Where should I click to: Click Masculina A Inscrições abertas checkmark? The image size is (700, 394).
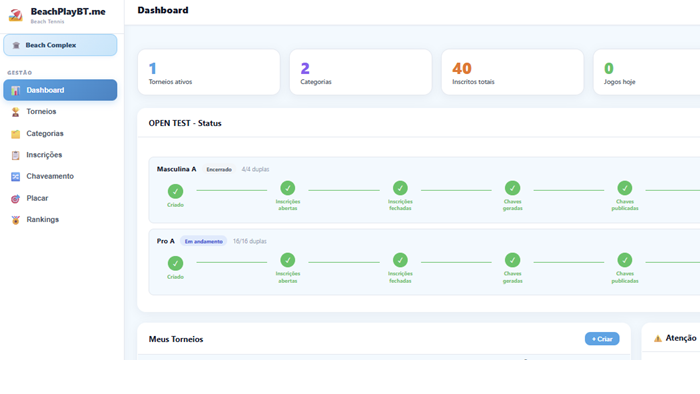[288, 188]
